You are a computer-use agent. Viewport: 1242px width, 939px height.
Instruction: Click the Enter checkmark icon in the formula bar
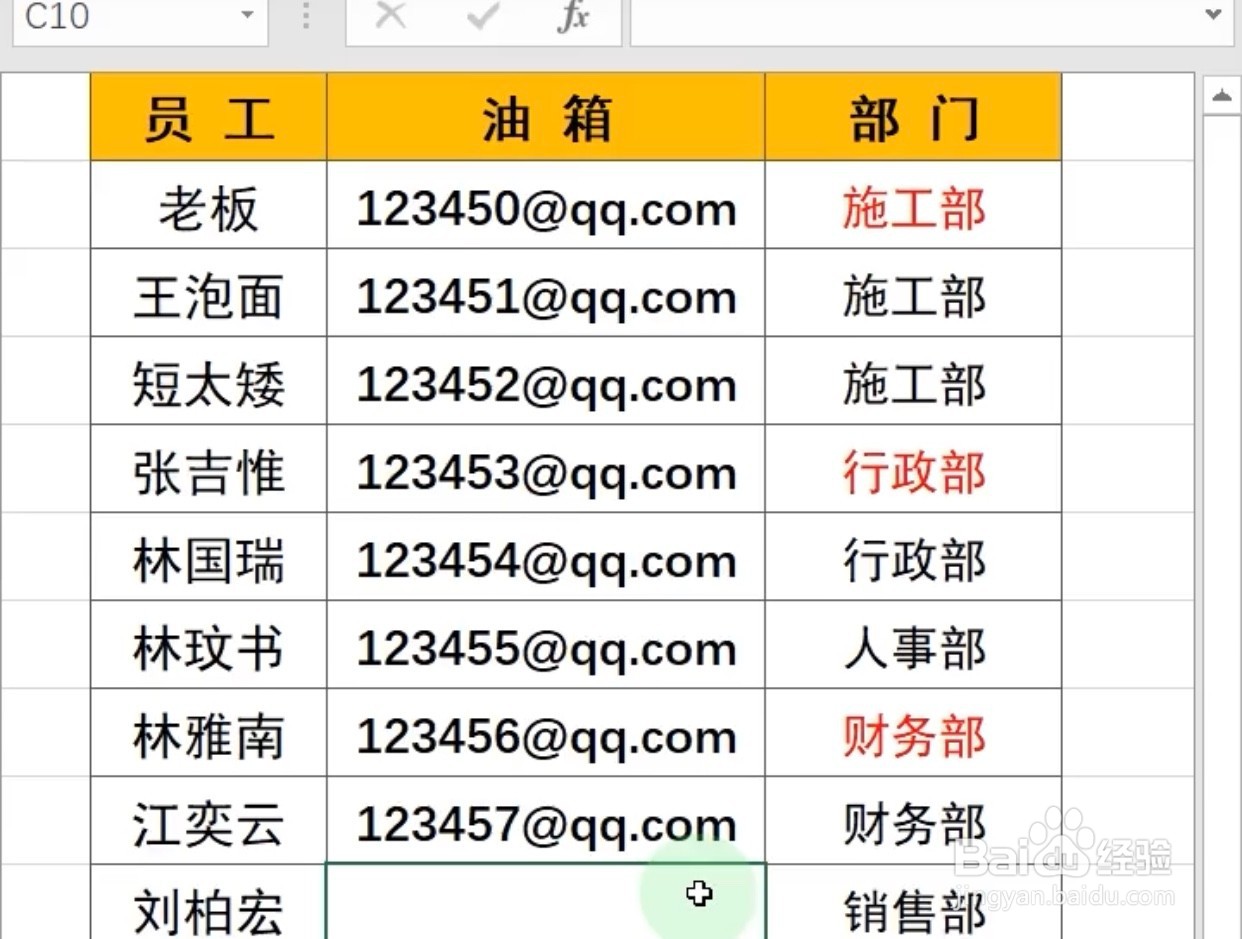pos(482,18)
